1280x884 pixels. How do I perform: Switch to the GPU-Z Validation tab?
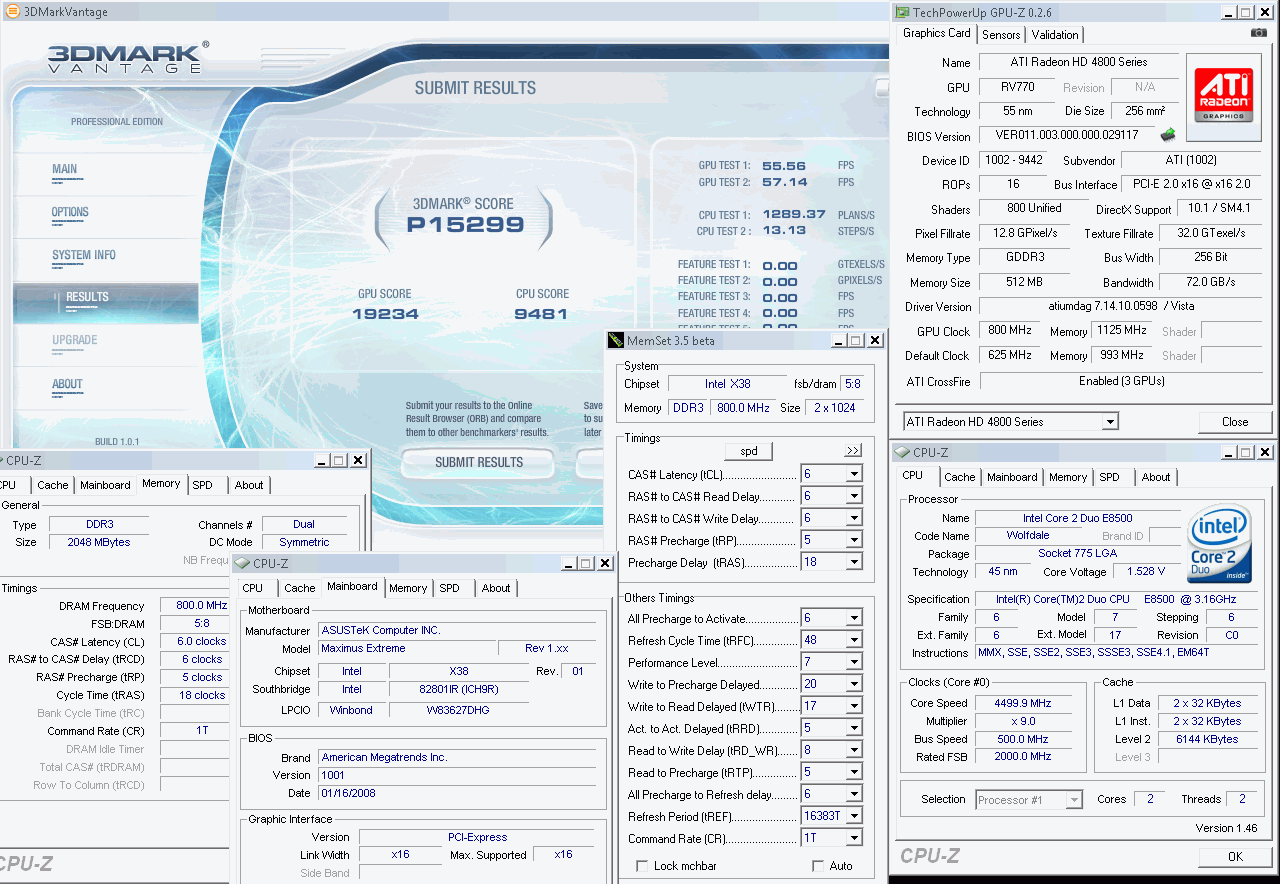click(x=1055, y=34)
